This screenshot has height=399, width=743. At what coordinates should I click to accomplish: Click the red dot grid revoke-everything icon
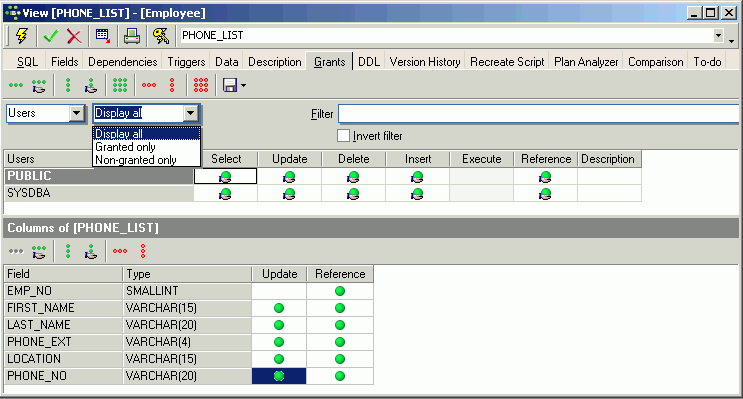[x=201, y=85]
